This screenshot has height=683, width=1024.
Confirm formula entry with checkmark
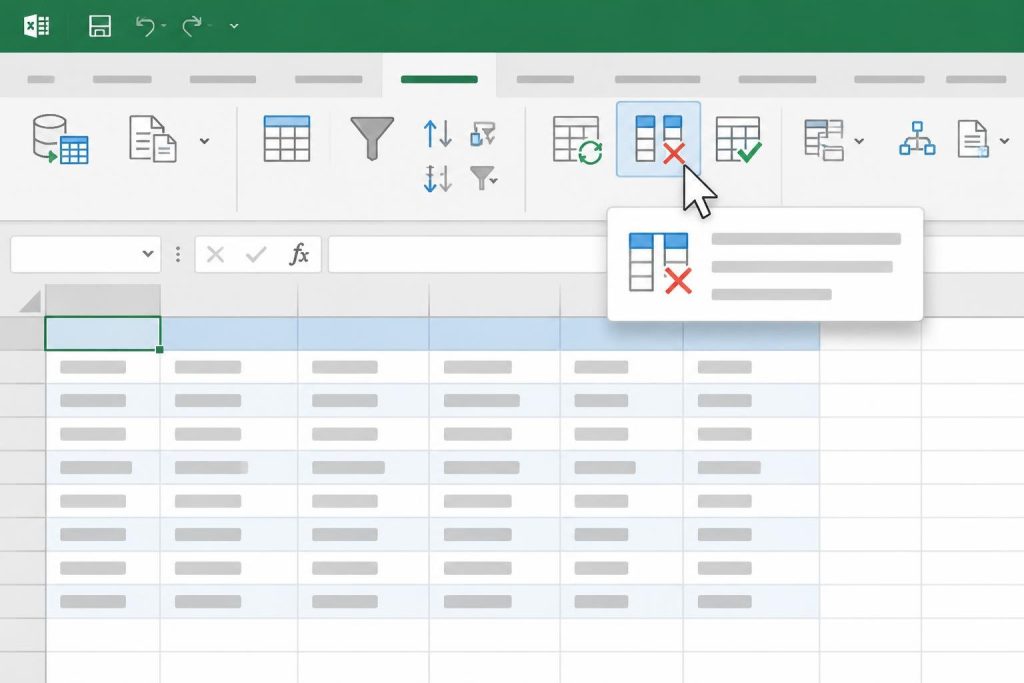click(x=256, y=254)
